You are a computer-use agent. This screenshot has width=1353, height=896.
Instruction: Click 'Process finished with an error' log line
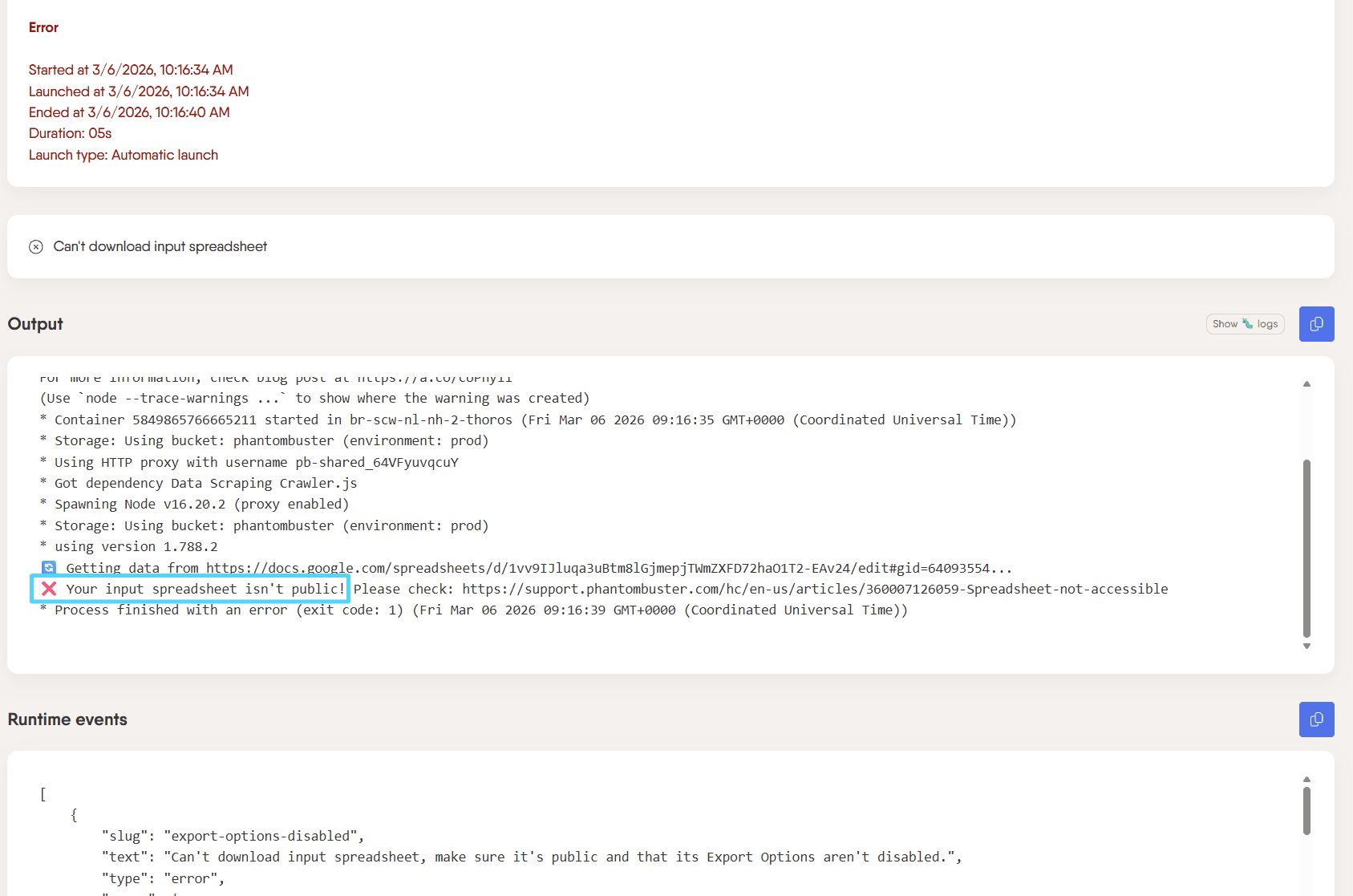tap(473, 610)
